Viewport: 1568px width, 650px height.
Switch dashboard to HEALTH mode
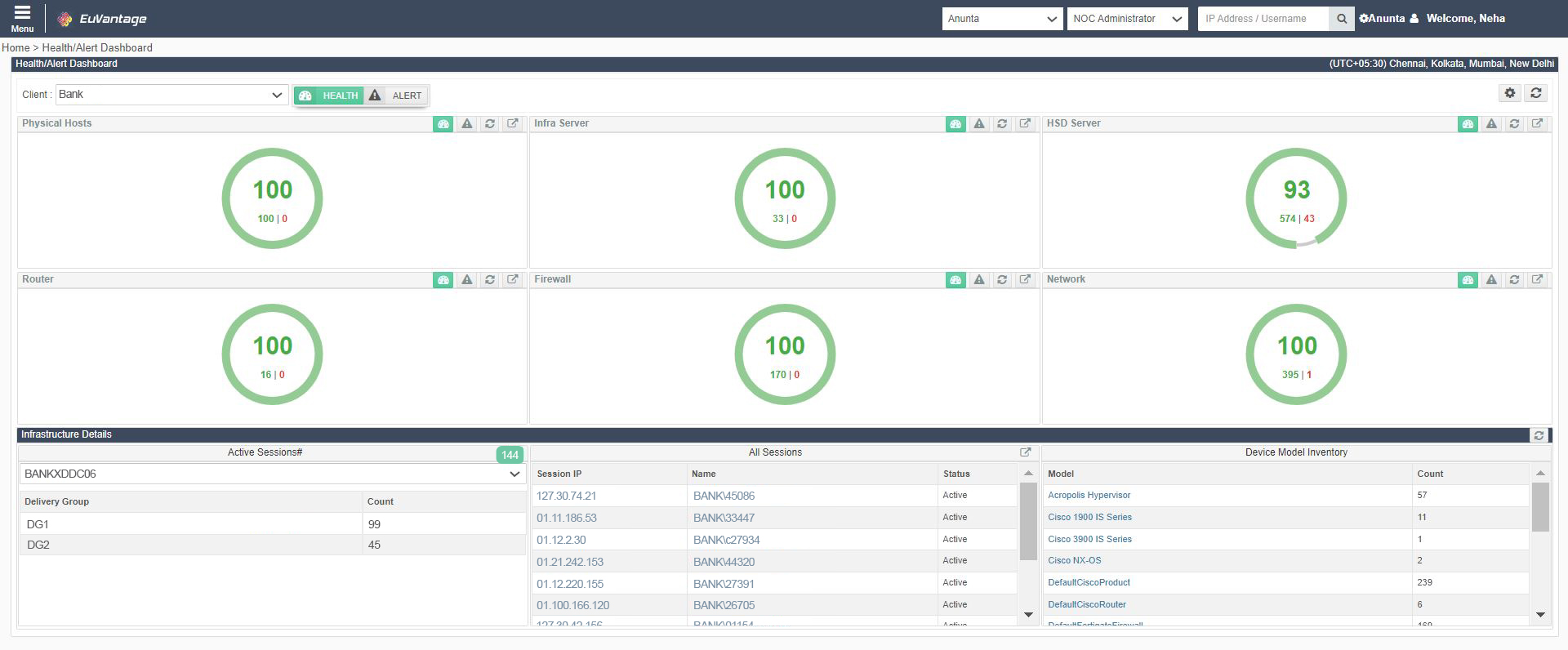click(x=329, y=96)
